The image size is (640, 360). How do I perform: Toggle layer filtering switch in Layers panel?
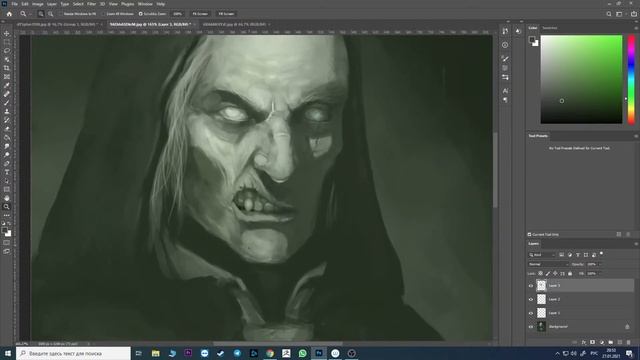coord(602,254)
